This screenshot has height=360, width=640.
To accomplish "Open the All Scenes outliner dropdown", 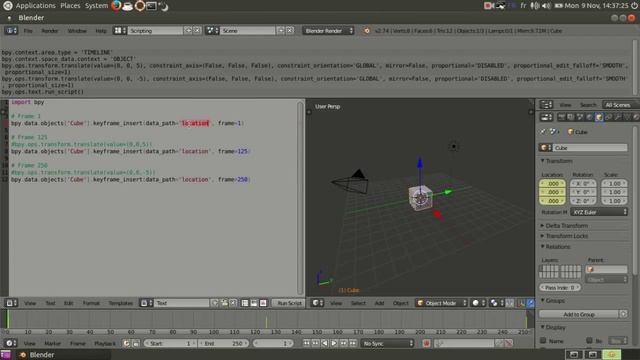I will (x=620, y=105).
